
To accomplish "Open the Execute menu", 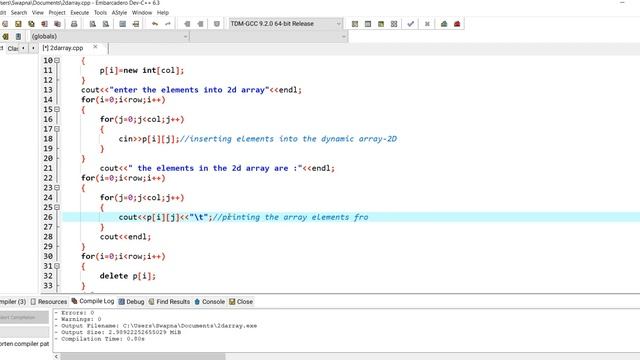I will coord(80,13).
